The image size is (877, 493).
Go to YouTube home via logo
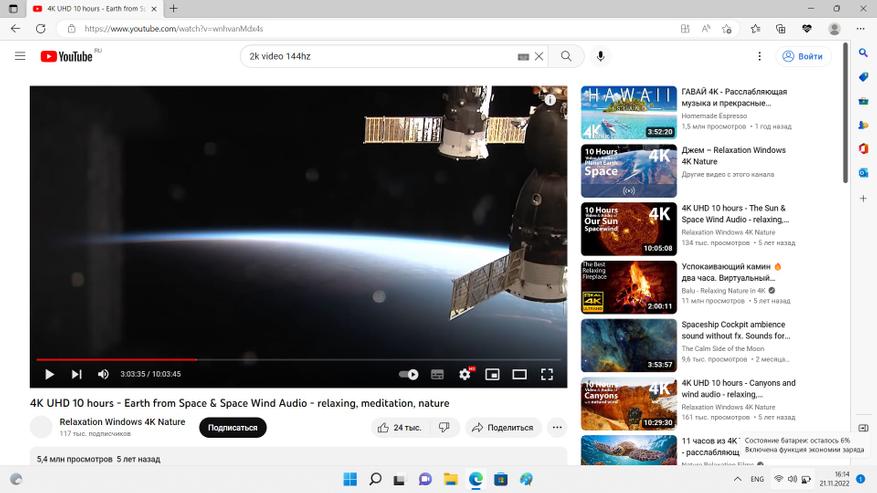(x=66, y=56)
